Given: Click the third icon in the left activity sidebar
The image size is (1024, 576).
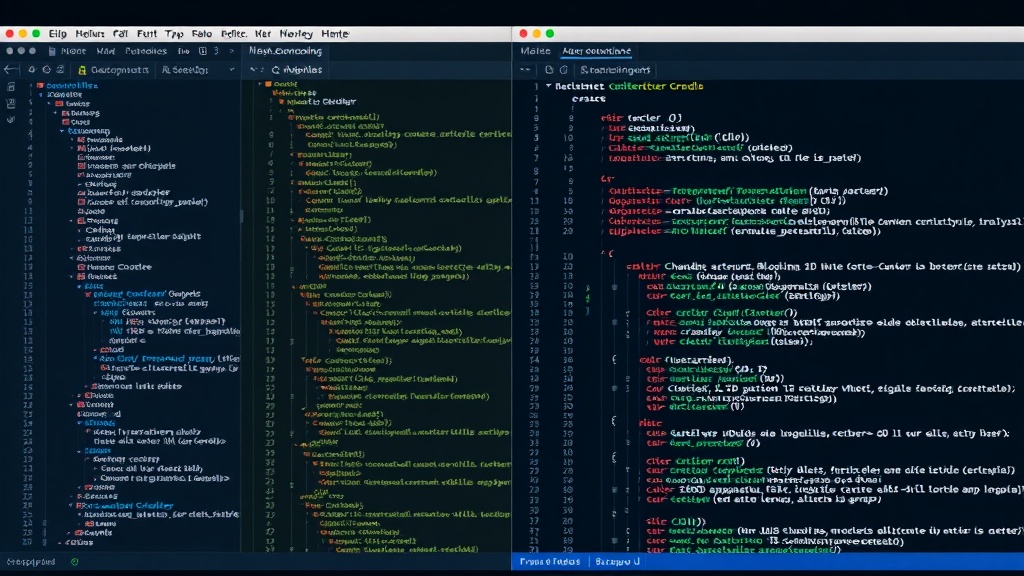Looking at the screenshot, I should 11,120.
